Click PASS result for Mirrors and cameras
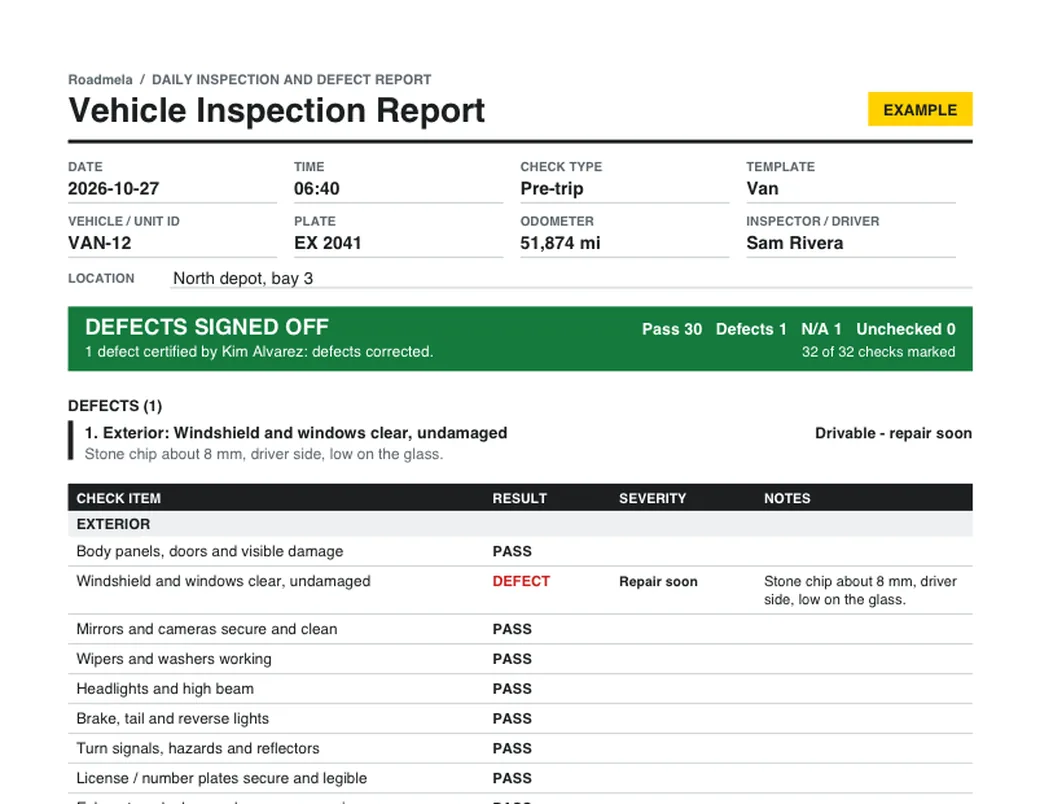 tap(512, 629)
